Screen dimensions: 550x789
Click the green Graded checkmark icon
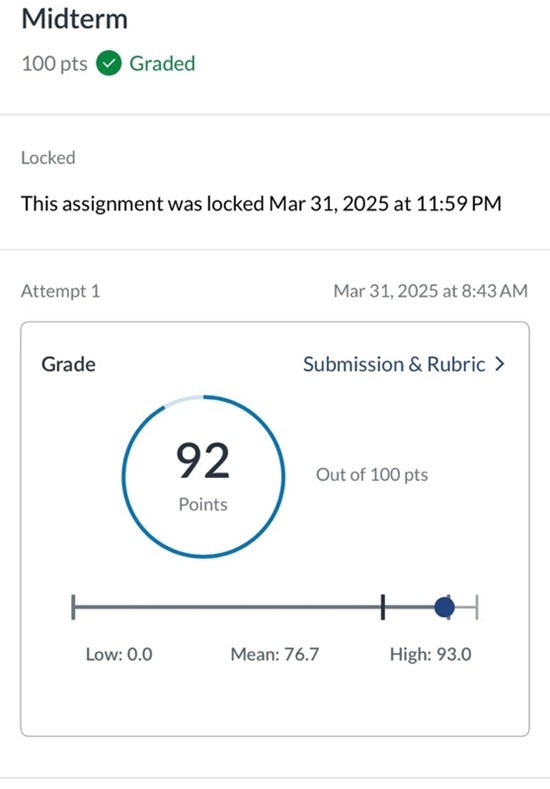(x=109, y=63)
